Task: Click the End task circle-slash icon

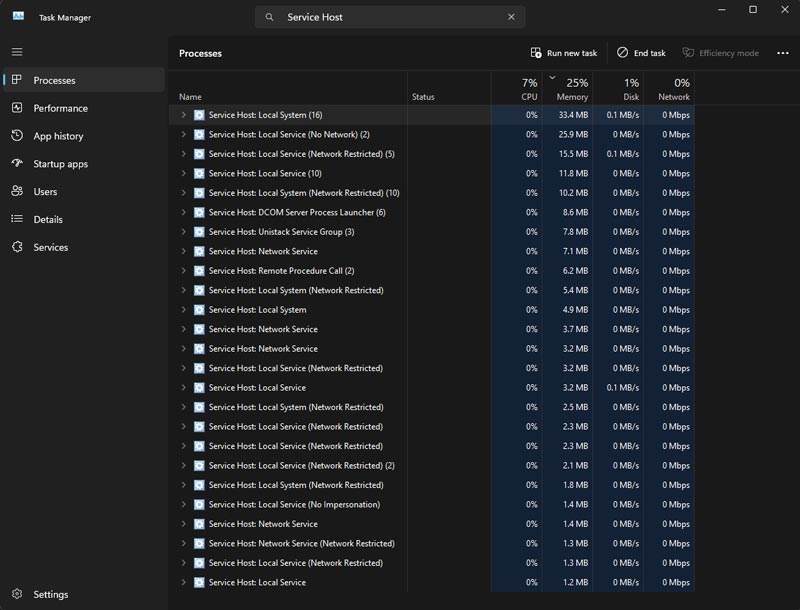Action: [622, 53]
